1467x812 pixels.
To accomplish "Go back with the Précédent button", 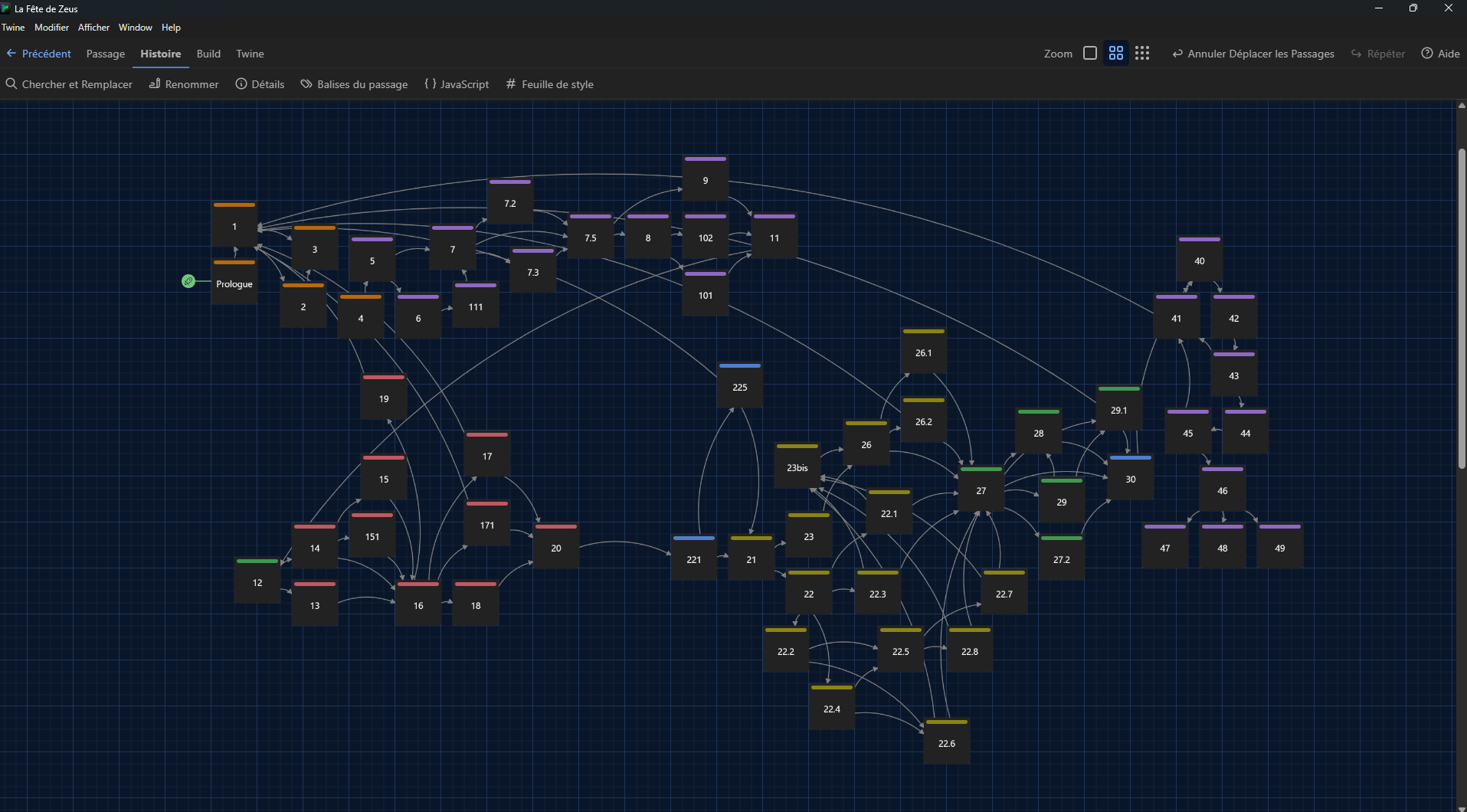I will tap(39, 54).
